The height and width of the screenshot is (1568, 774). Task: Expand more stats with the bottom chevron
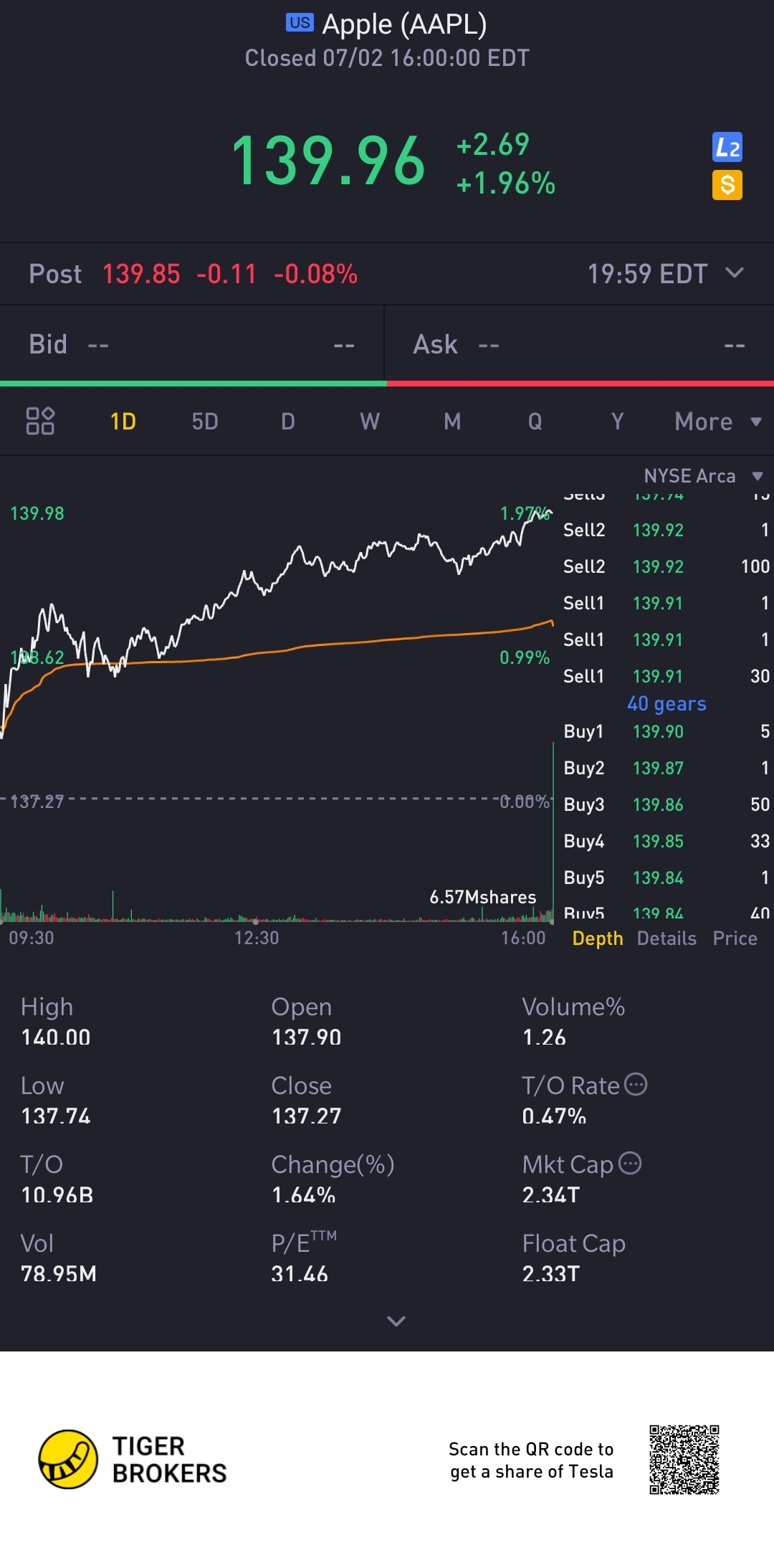[396, 1321]
